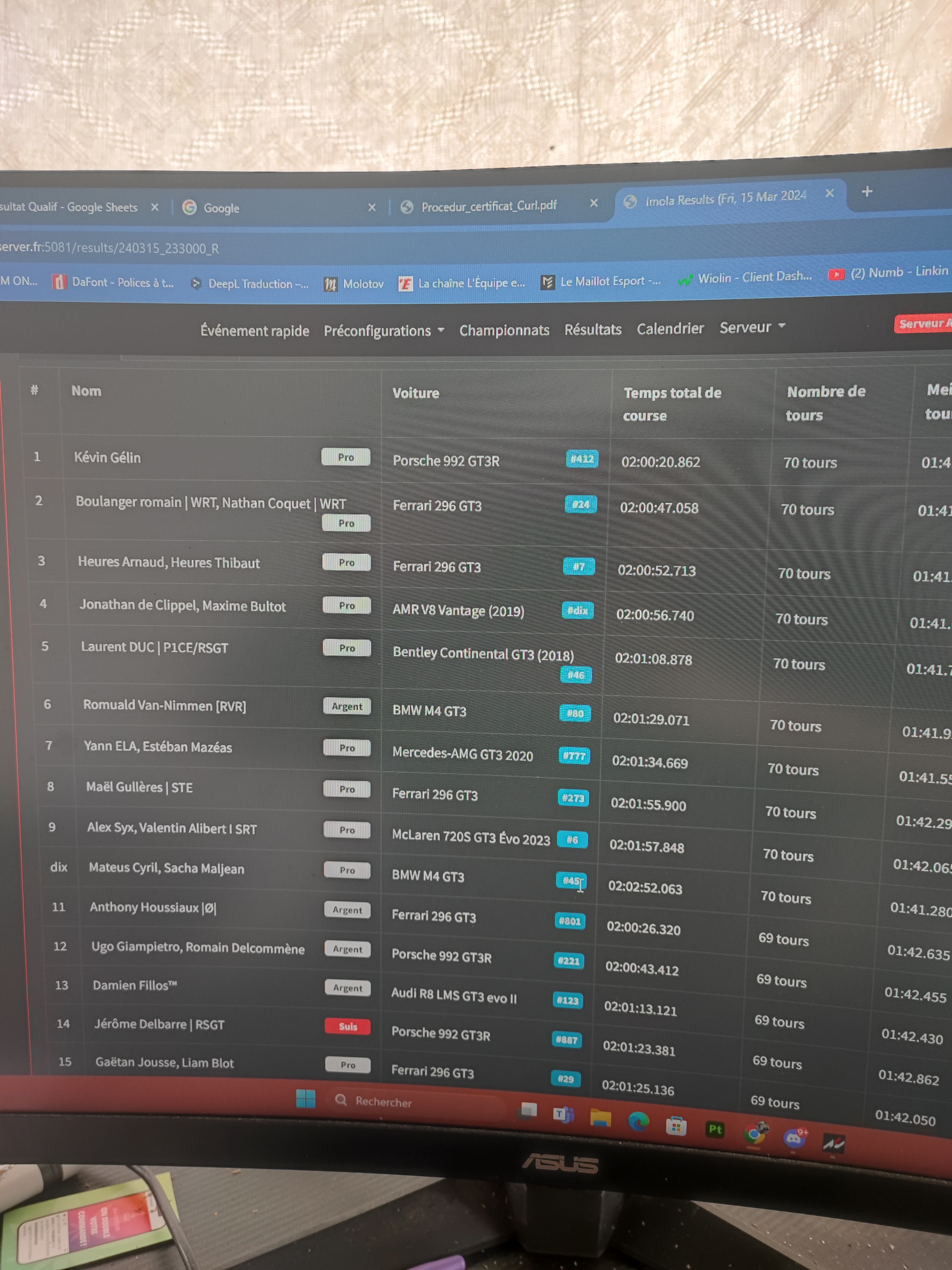The height and width of the screenshot is (1270, 952).
Task: Go to the Résultats page
Action: point(593,329)
